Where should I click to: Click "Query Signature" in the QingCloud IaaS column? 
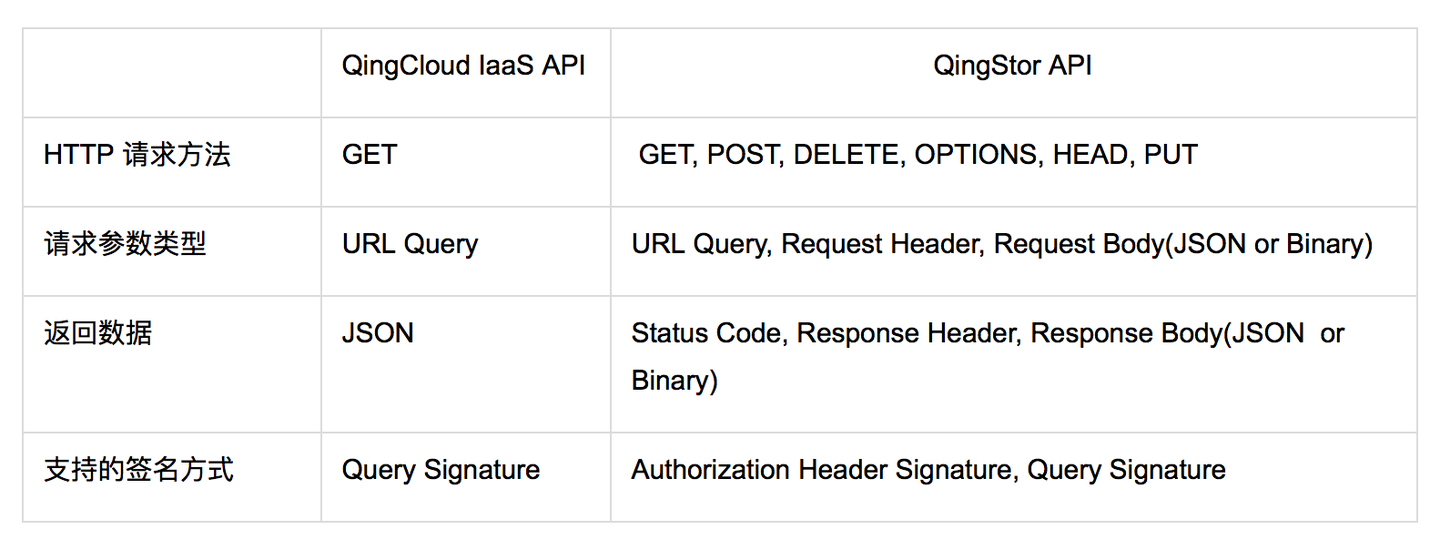click(440, 470)
